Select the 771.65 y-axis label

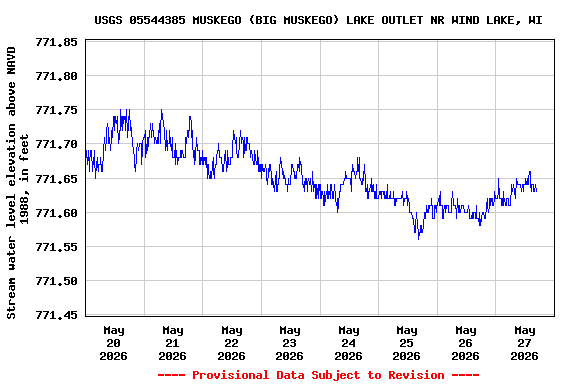(x=57, y=179)
